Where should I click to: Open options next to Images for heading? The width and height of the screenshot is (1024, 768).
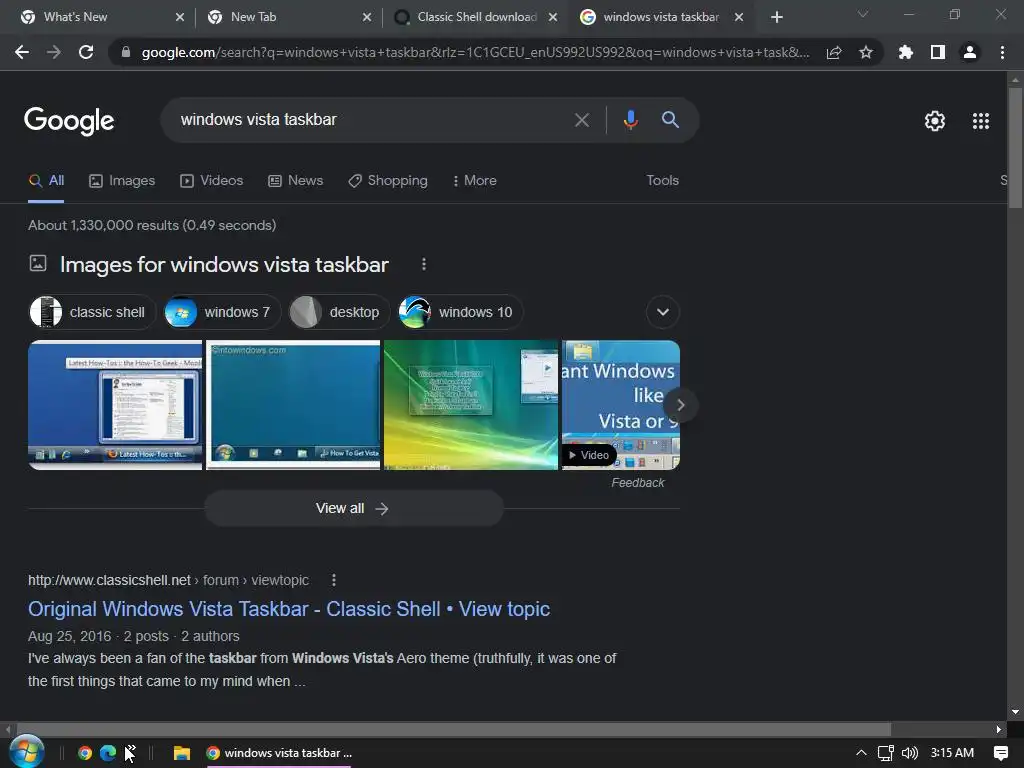pyautogui.click(x=424, y=264)
